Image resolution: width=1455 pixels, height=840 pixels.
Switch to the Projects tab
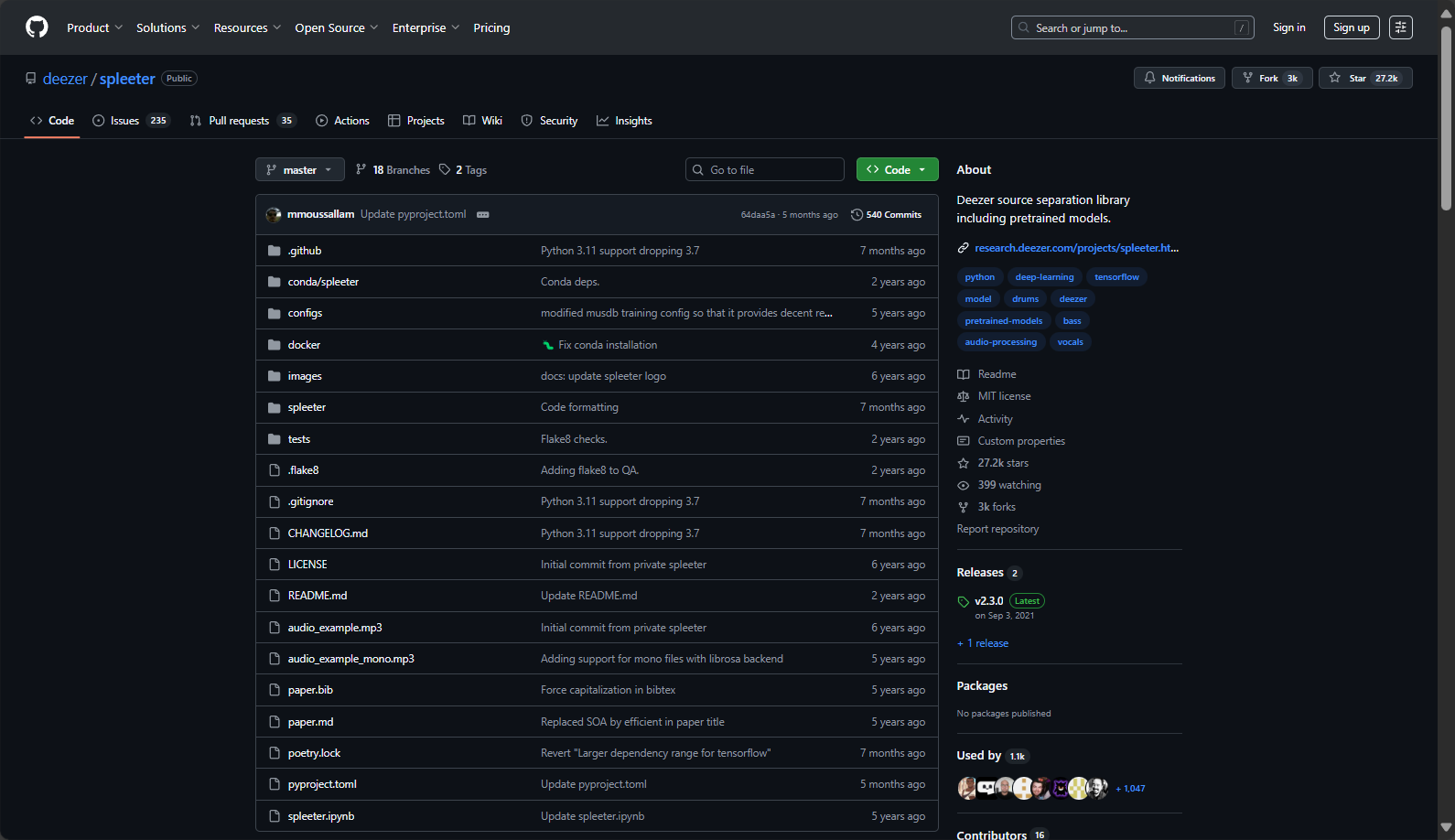click(x=415, y=121)
